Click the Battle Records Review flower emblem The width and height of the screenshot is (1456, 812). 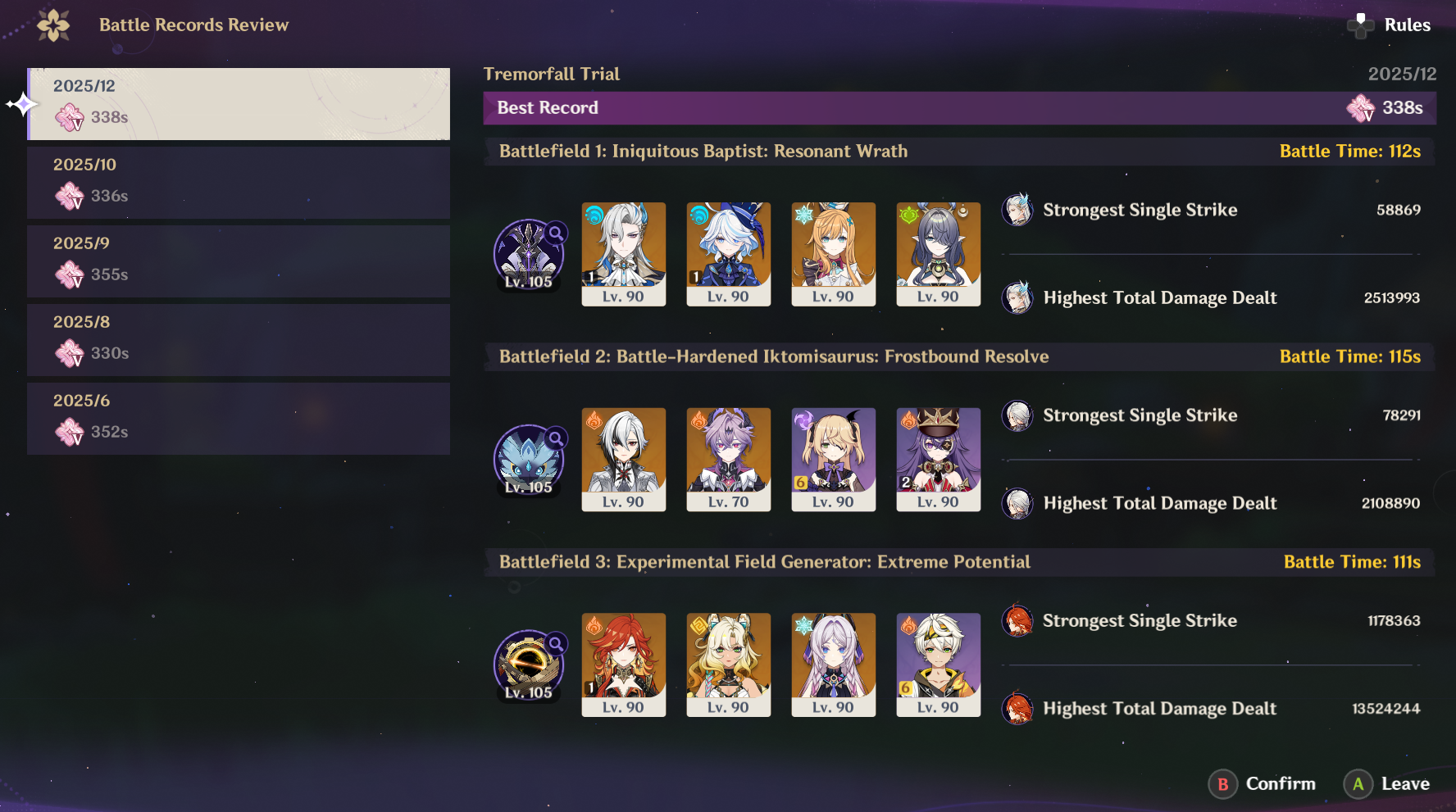tap(53, 25)
